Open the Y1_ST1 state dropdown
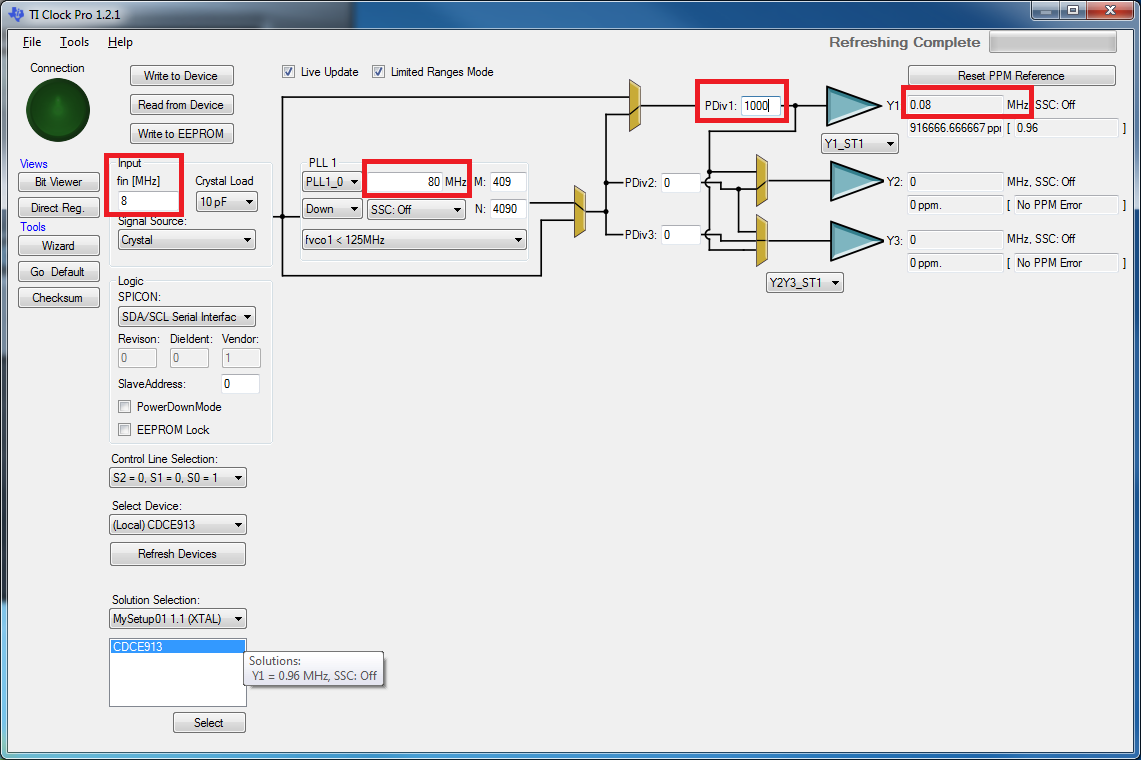Image resolution: width=1141 pixels, height=760 pixels. [x=859, y=143]
